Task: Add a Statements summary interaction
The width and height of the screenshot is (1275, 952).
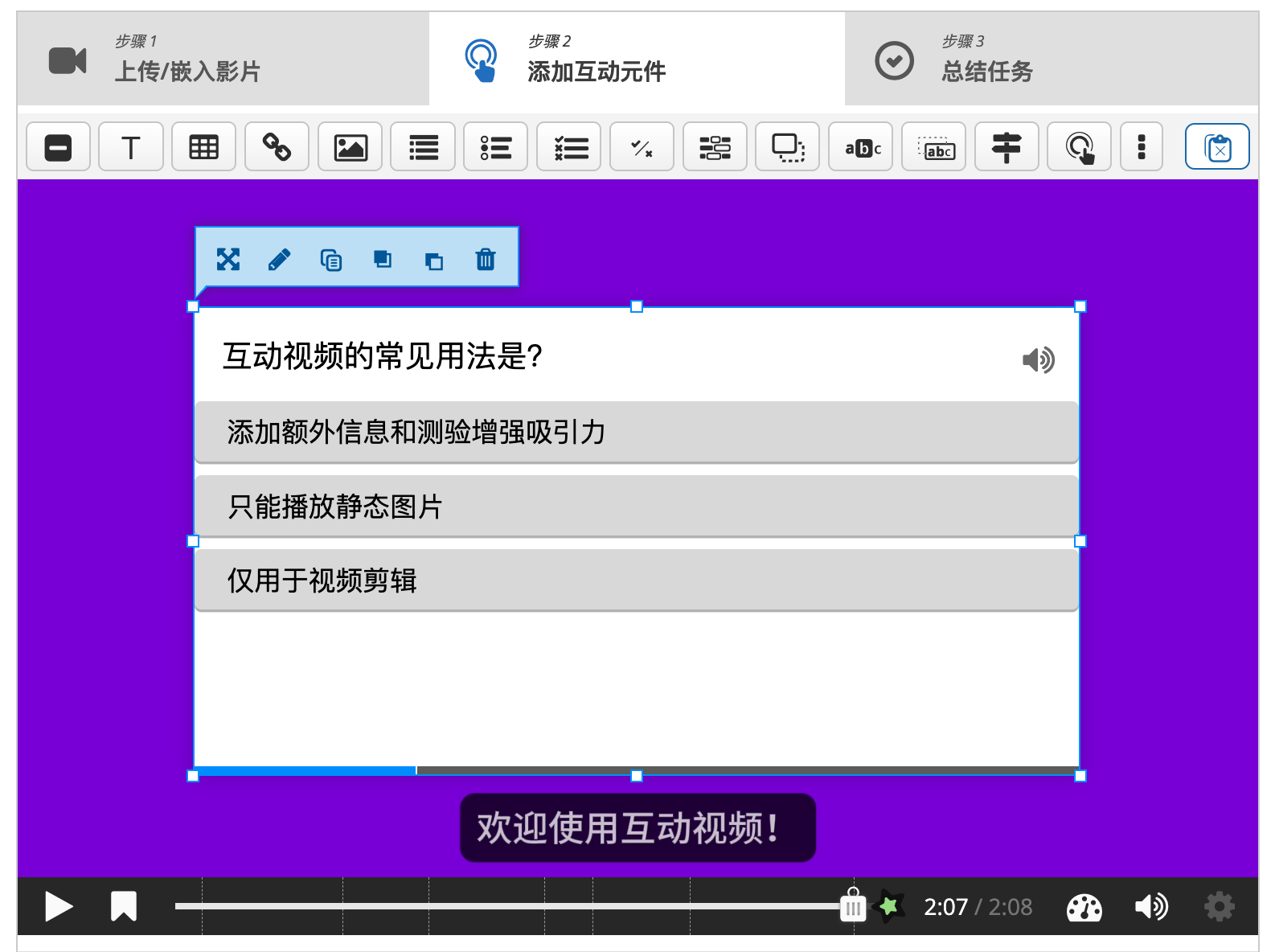Action: [x=423, y=146]
